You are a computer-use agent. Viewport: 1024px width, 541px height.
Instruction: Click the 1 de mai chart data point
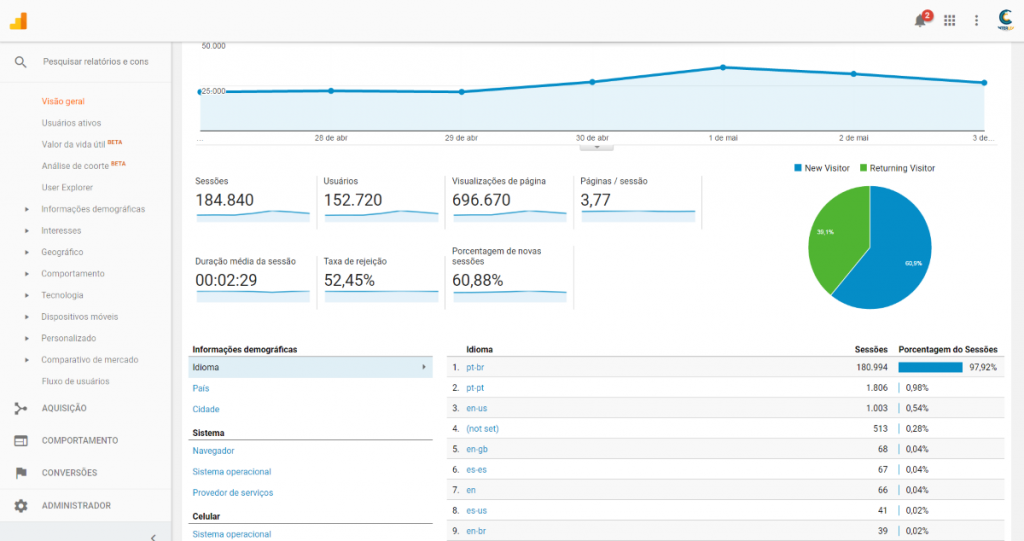722,67
